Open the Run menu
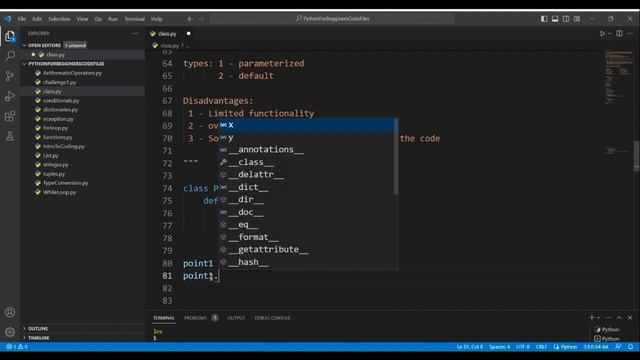Screen dimensions: 640x360 click(x=113, y=19)
